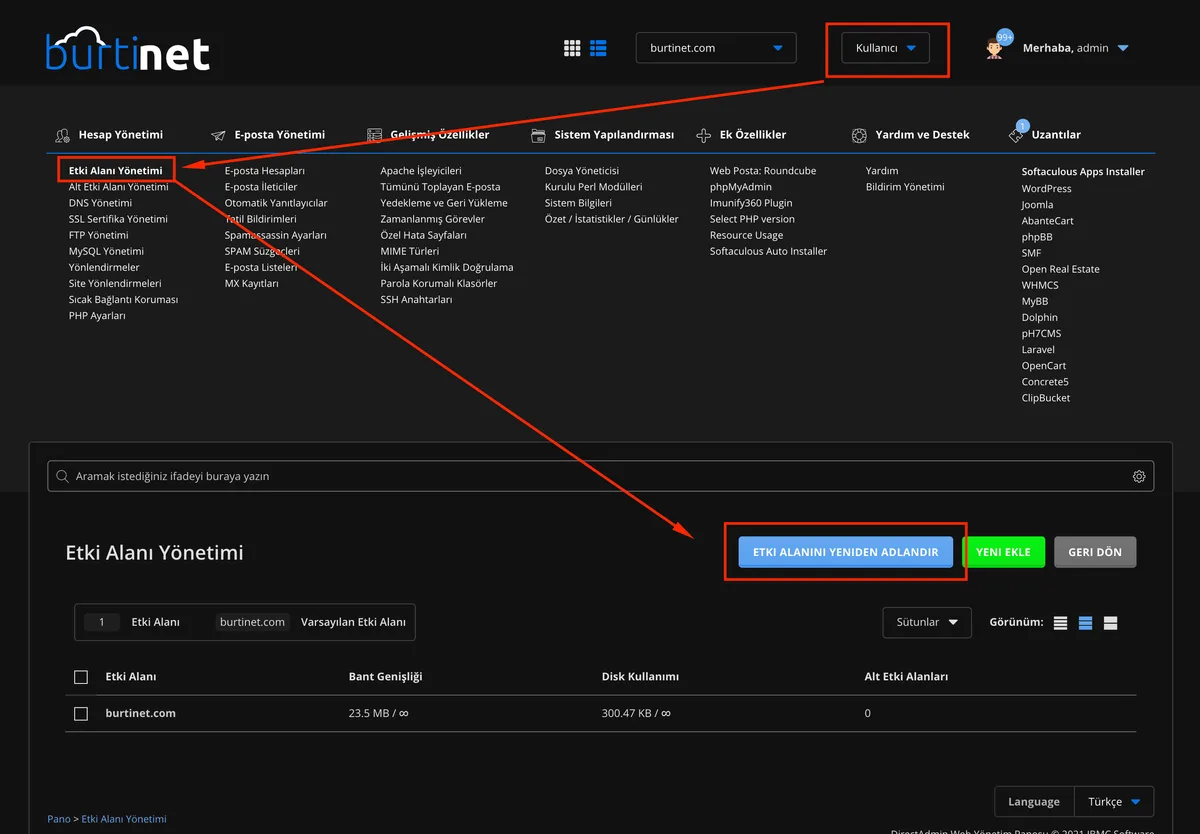Screen dimensions: 1200x834
Task: Open Etki Alanı Yönetimi menu item
Action: pyautogui.click(x=116, y=171)
